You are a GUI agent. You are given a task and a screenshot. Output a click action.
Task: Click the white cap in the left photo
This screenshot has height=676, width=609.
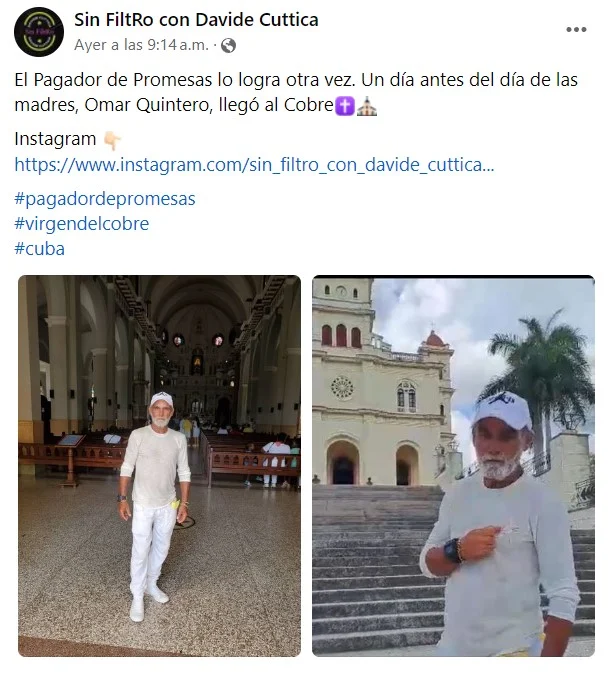(162, 400)
